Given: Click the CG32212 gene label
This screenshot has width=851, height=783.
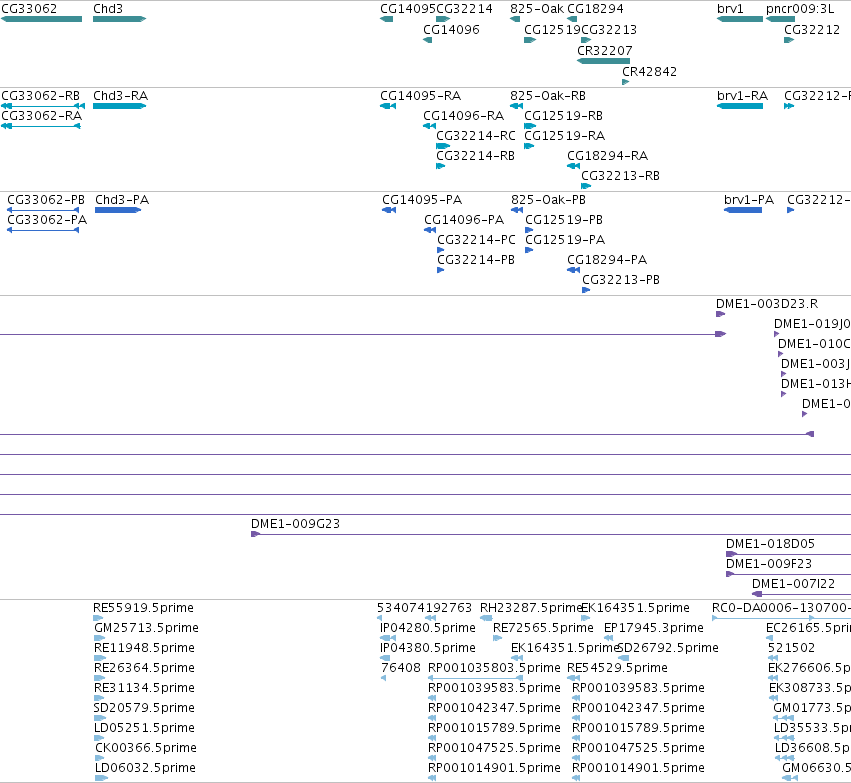Looking at the screenshot, I should coord(812,30).
